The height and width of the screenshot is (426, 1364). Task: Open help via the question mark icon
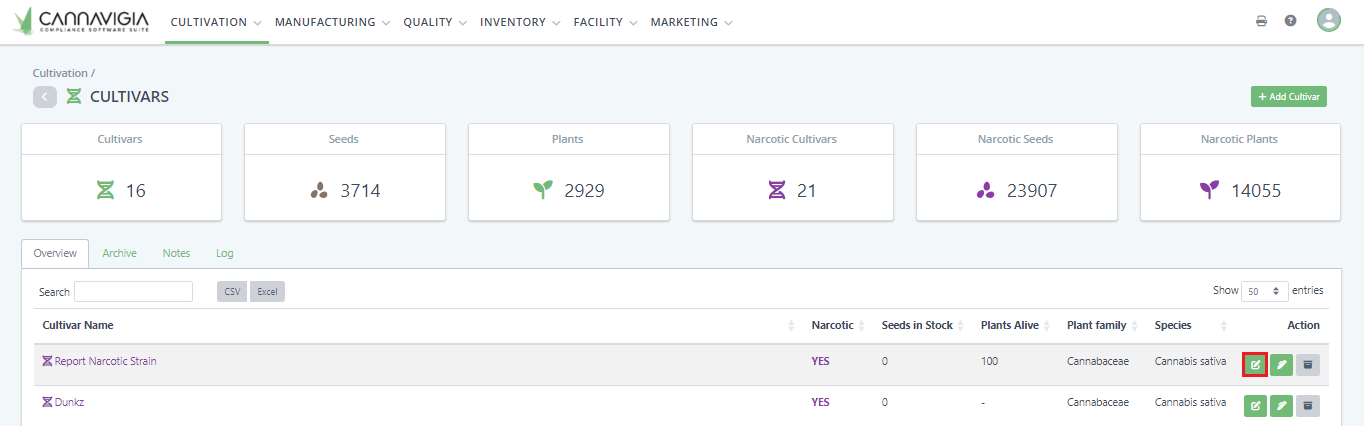coord(1291,21)
